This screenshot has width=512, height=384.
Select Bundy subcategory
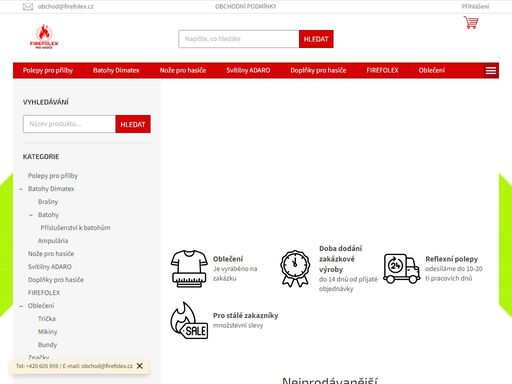(x=47, y=345)
